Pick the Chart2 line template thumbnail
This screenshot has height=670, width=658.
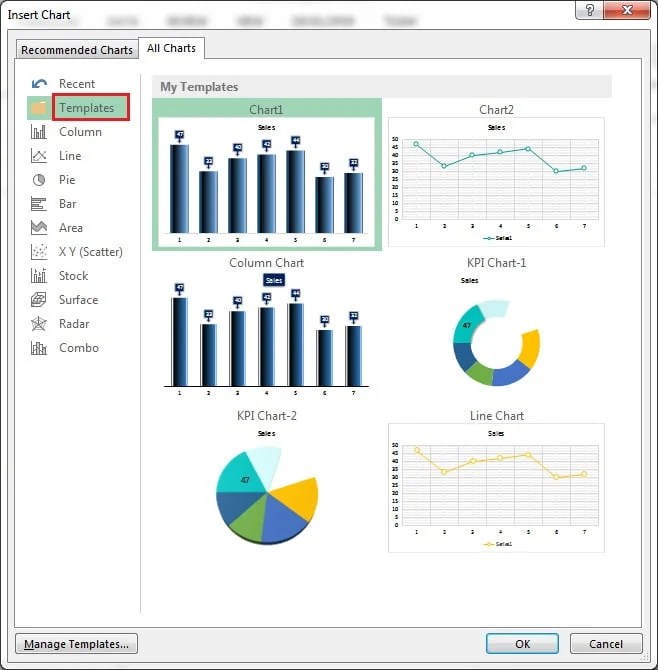pyautogui.click(x=496, y=182)
